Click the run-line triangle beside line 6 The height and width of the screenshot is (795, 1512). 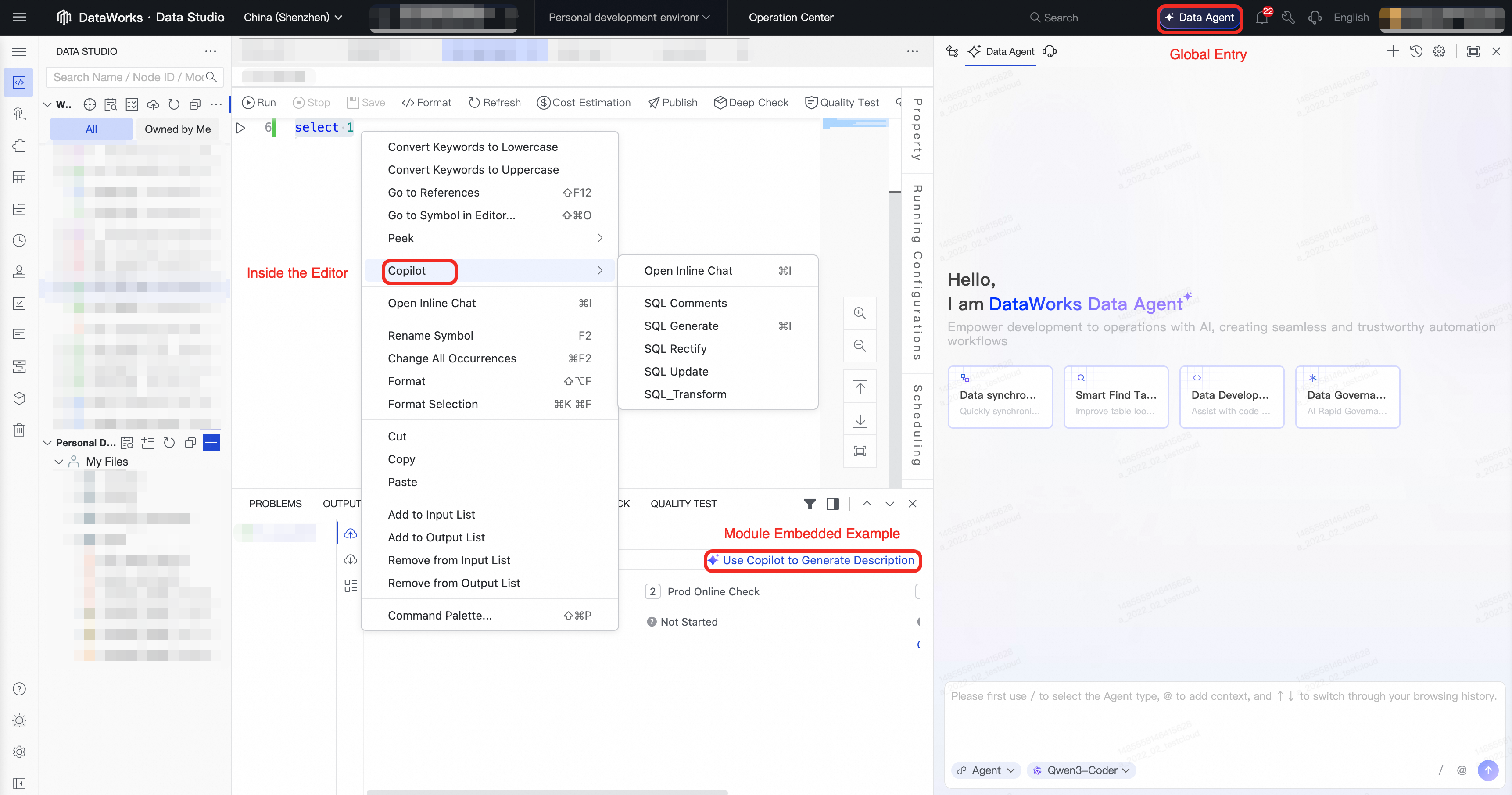pos(240,127)
